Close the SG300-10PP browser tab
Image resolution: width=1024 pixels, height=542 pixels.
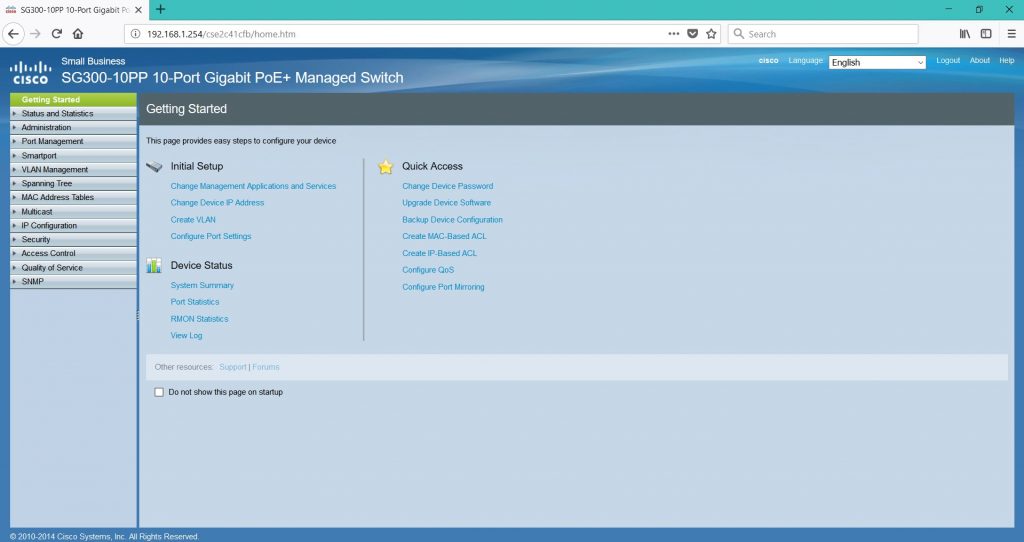(x=138, y=10)
